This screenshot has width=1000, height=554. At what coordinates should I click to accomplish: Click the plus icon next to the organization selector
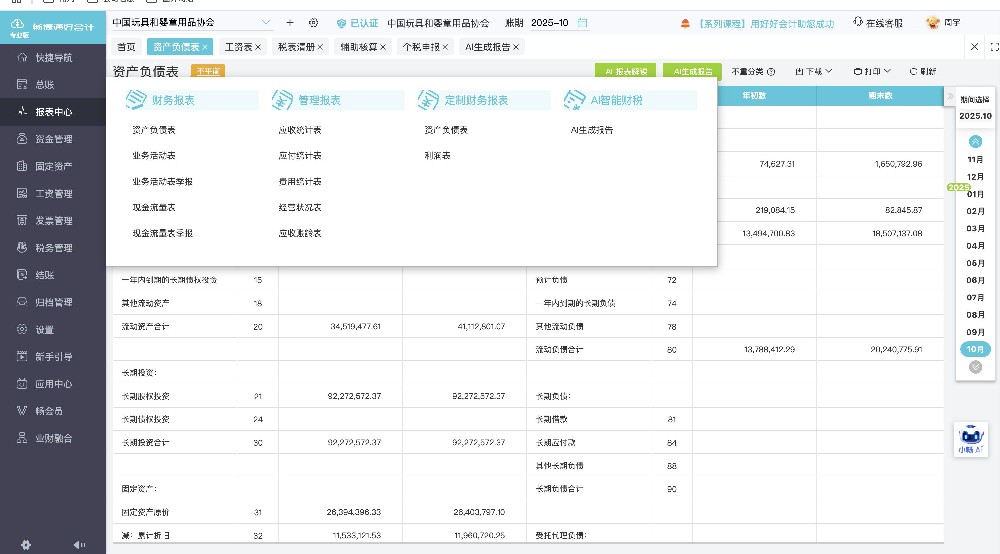pos(290,22)
